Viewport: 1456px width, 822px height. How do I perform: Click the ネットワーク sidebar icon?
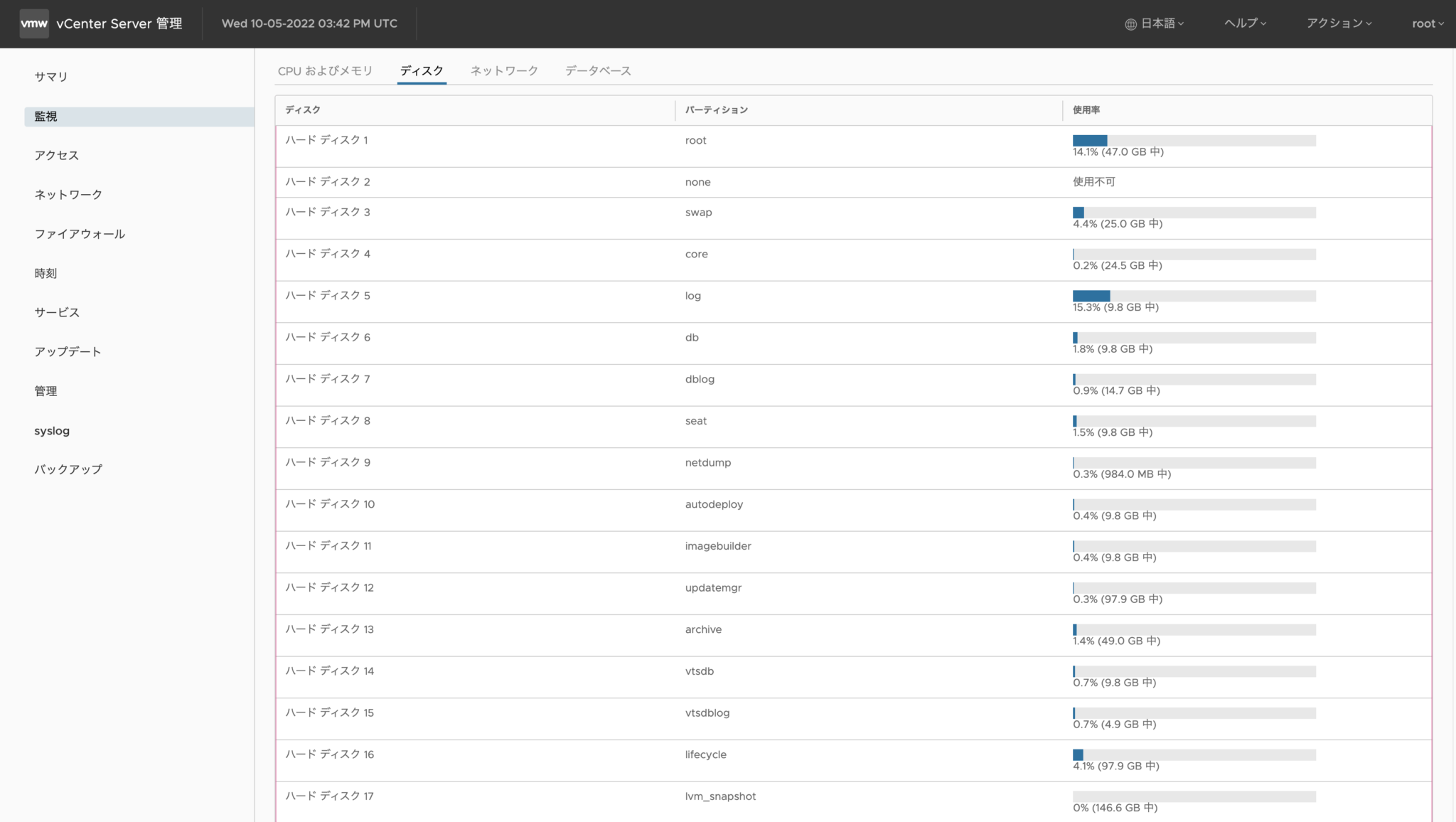(69, 194)
